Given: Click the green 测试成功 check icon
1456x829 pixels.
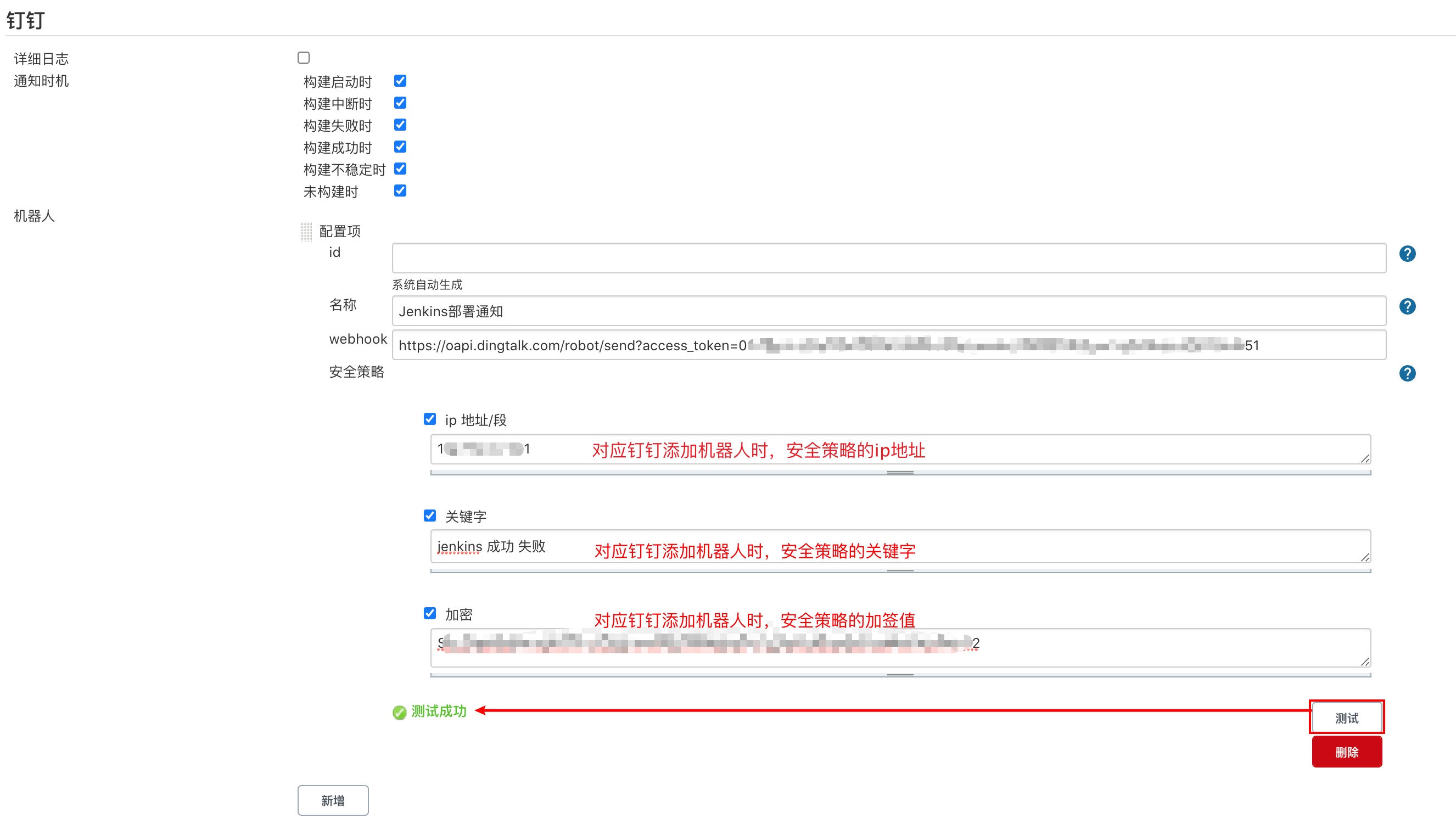Looking at the screenshot, I should 399,712.
